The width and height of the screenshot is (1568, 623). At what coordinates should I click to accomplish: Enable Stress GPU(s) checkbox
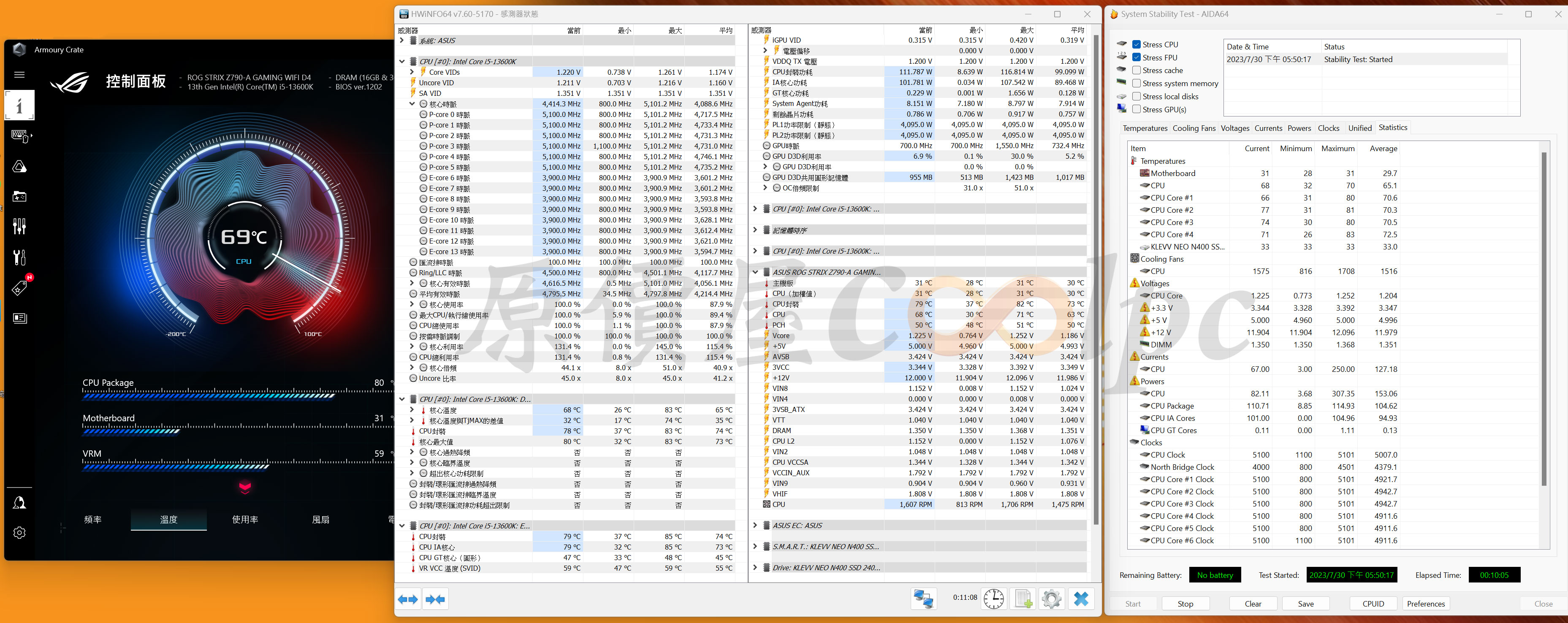coord(1137,109)
